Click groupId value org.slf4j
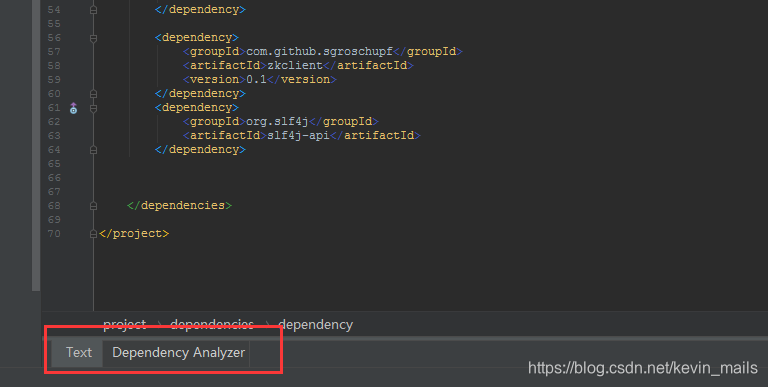This screenshot has width=768, height=387. tap(277, 121)
